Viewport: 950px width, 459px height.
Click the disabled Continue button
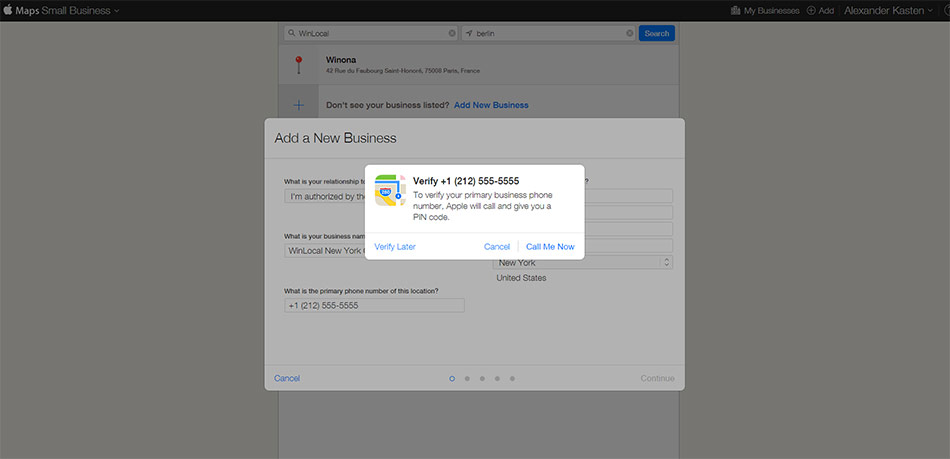[x=657, y=378]
